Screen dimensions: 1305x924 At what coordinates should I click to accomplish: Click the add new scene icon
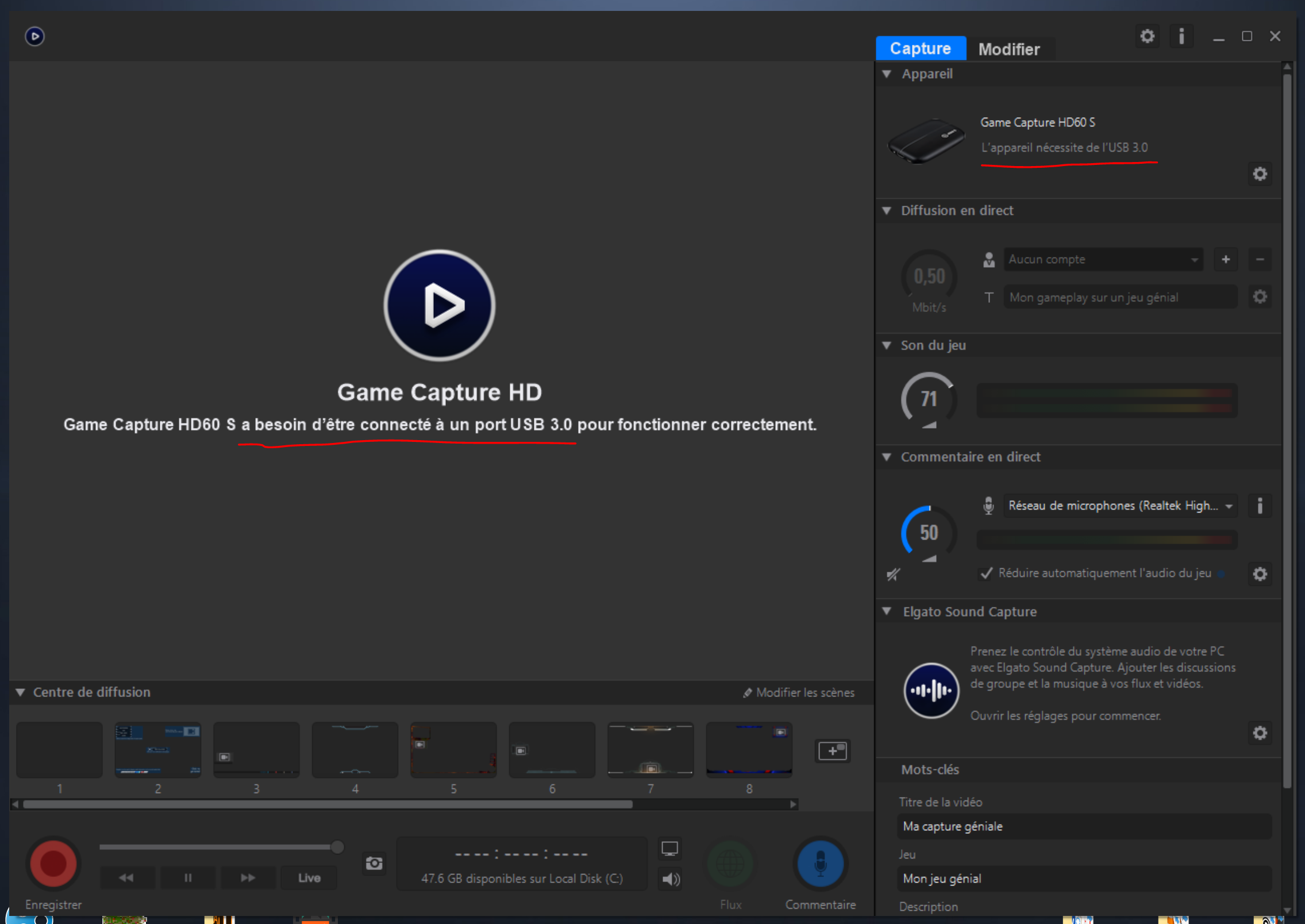coord(832,750)
